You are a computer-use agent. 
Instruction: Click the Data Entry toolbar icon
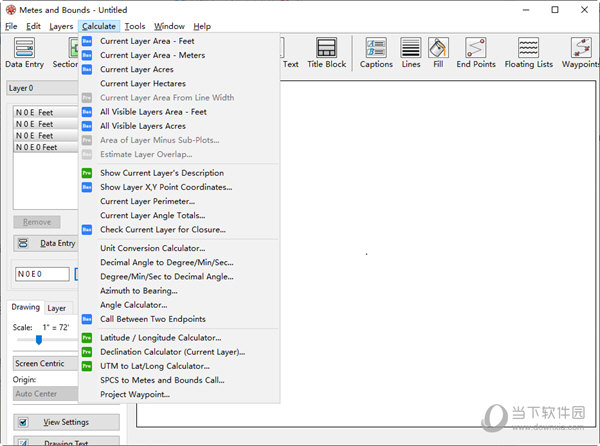click(24, 53)
